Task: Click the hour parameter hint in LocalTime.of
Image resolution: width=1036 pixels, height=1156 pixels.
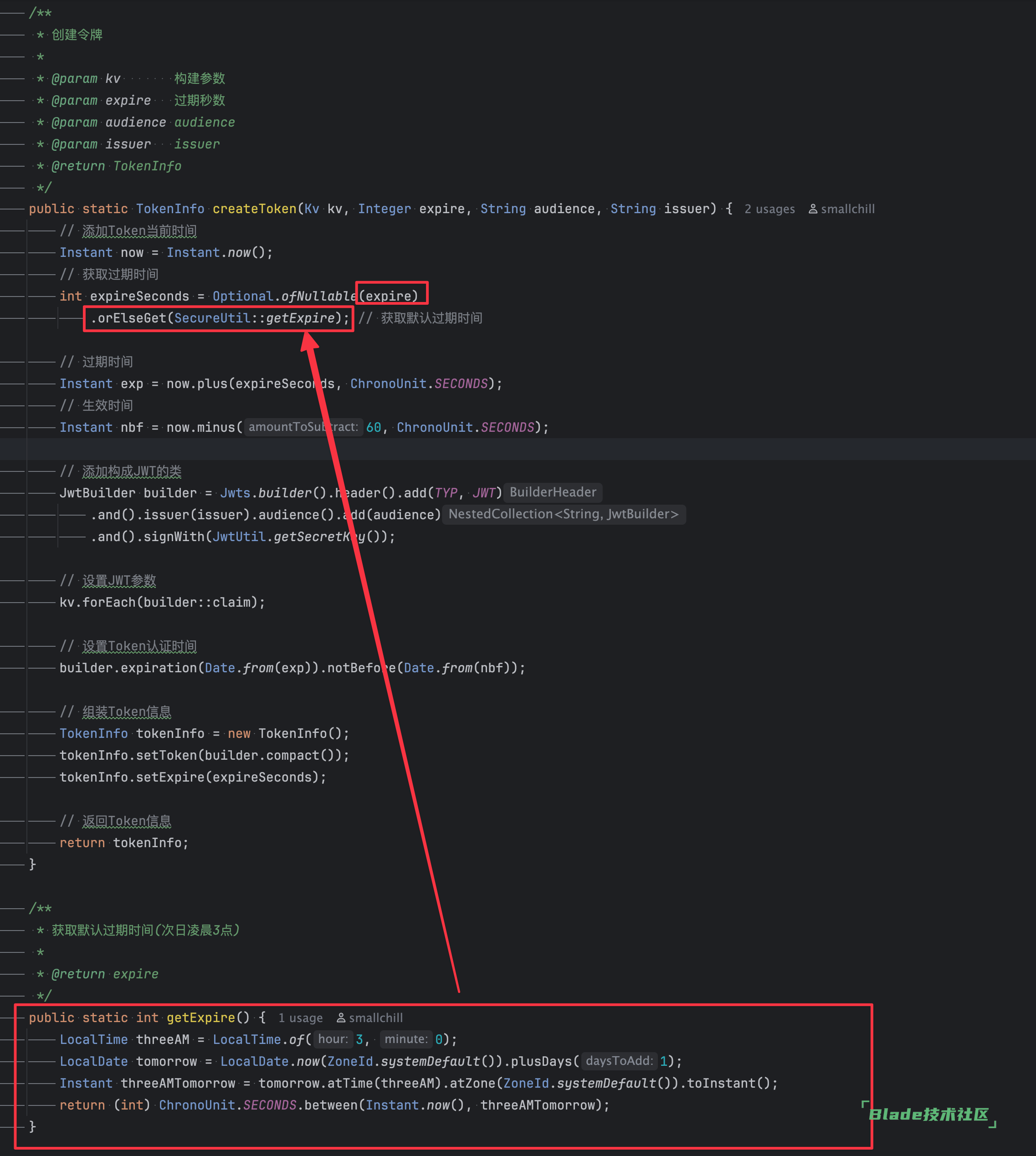Action: (x=333, y=1040)
